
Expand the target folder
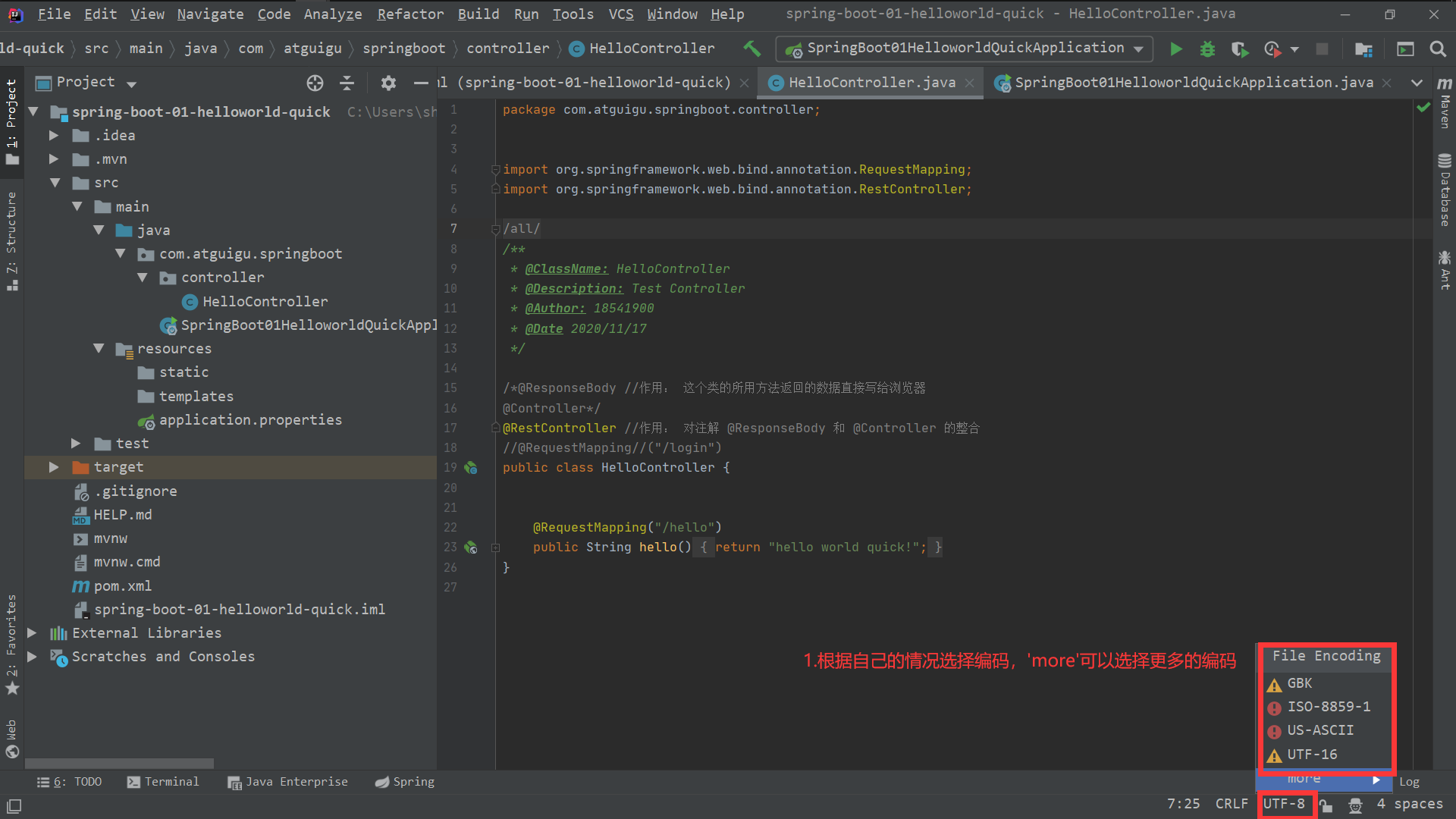[x=54, y=467]
